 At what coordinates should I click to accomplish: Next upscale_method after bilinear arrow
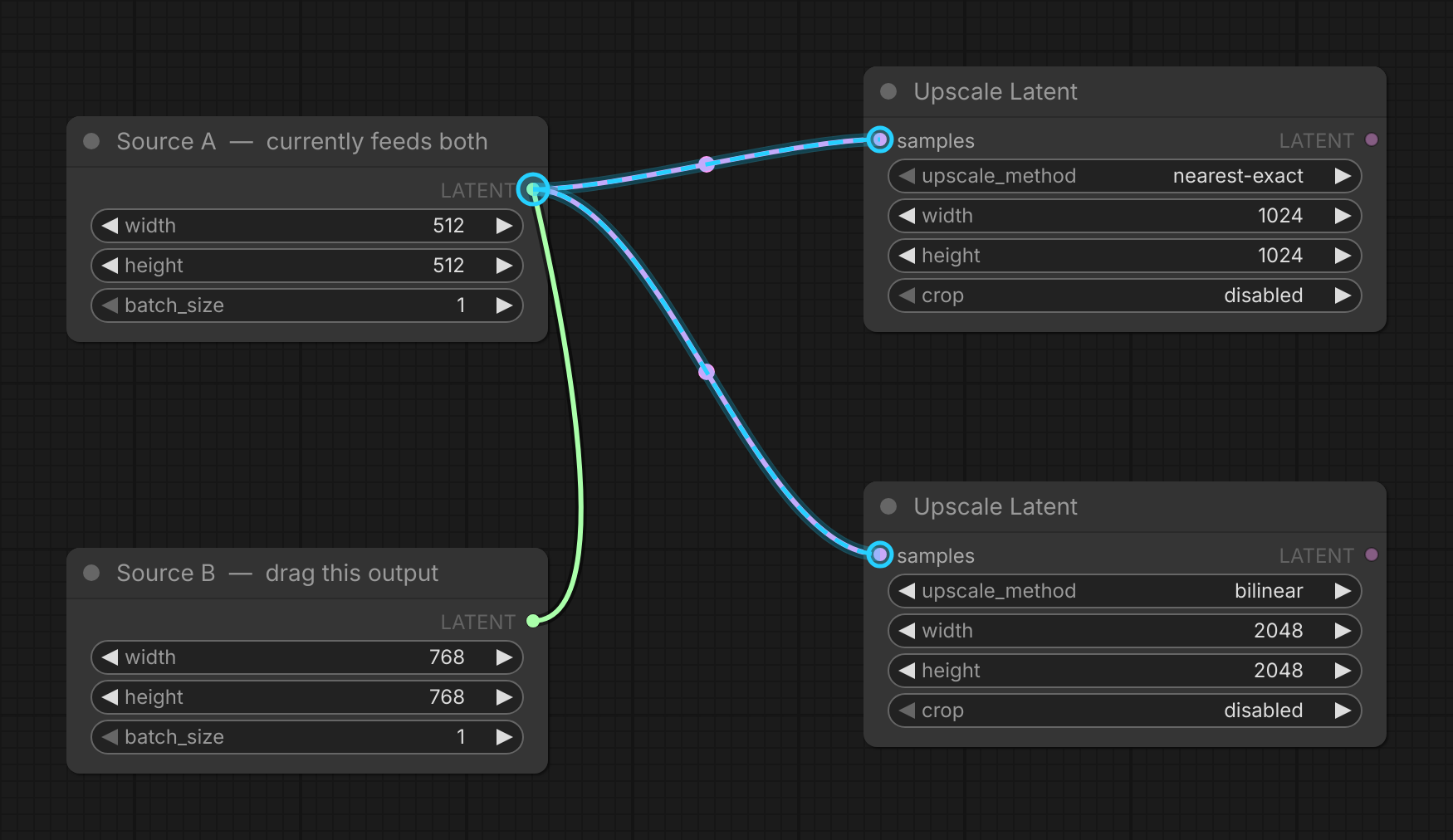1343,591
